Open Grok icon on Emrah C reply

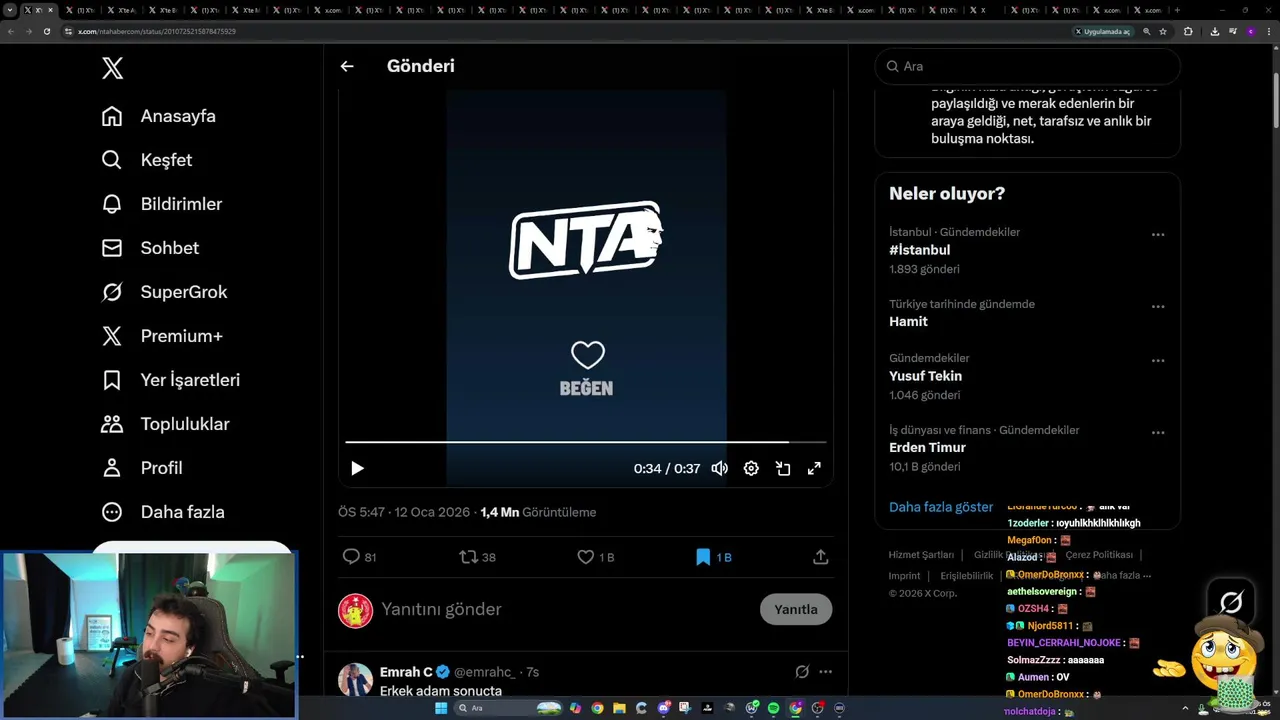(802, 672)
